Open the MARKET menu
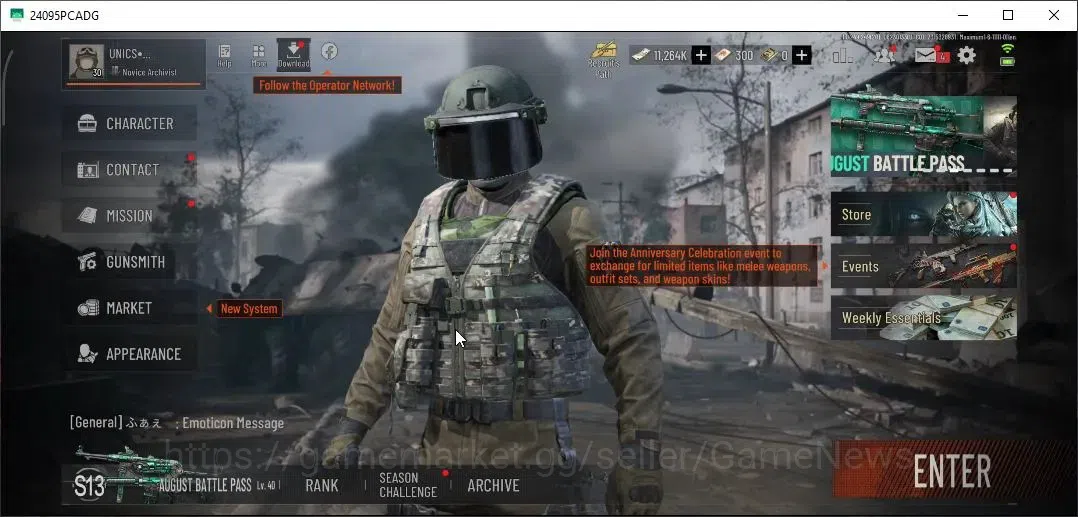 pyautogui.click(x=130, y=308)
